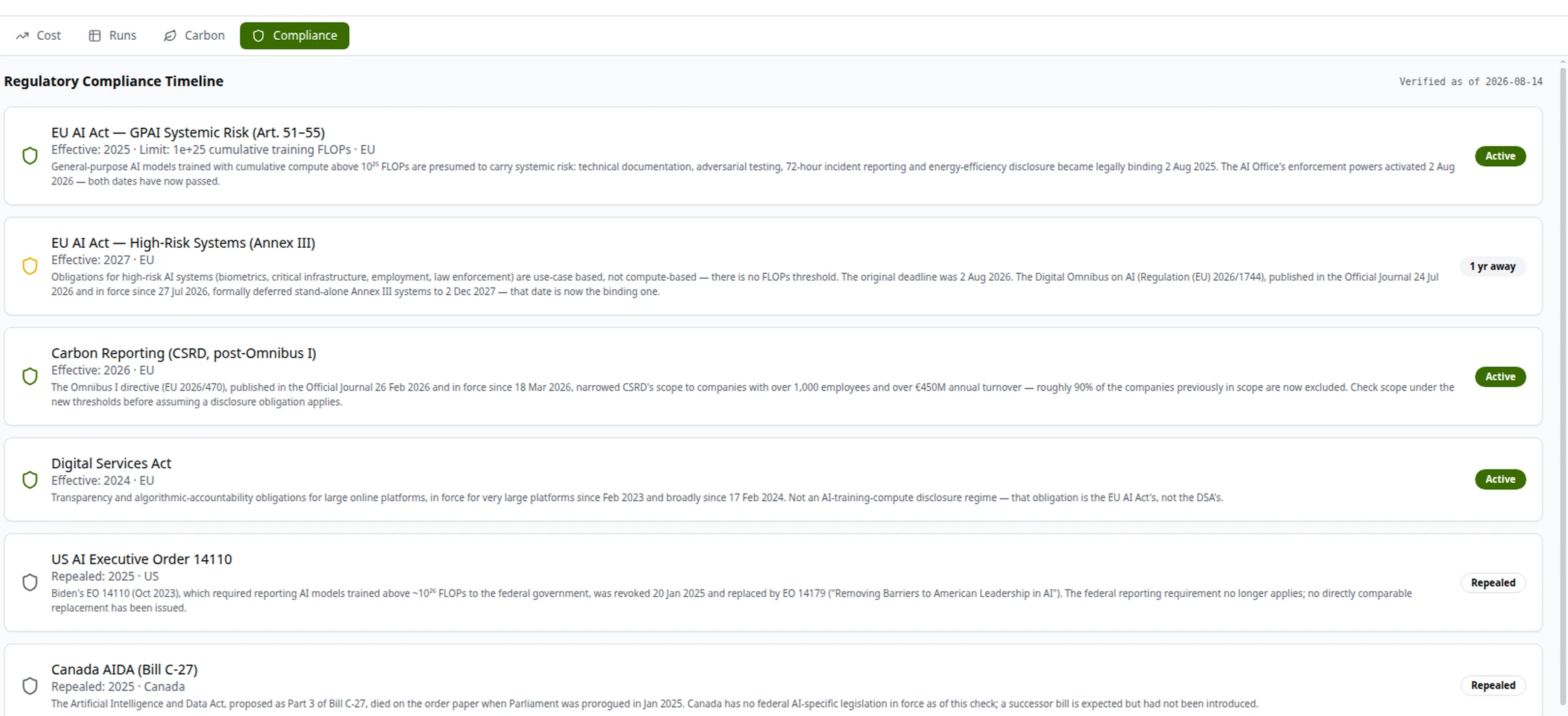This screenshot has width=1568, height=716.
Task: Open the Cost tab
Action: 38,36
